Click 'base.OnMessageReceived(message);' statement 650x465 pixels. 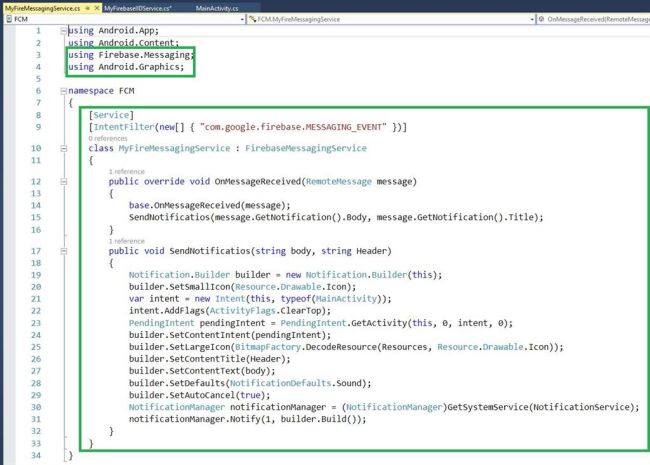(x=209, y=206)
